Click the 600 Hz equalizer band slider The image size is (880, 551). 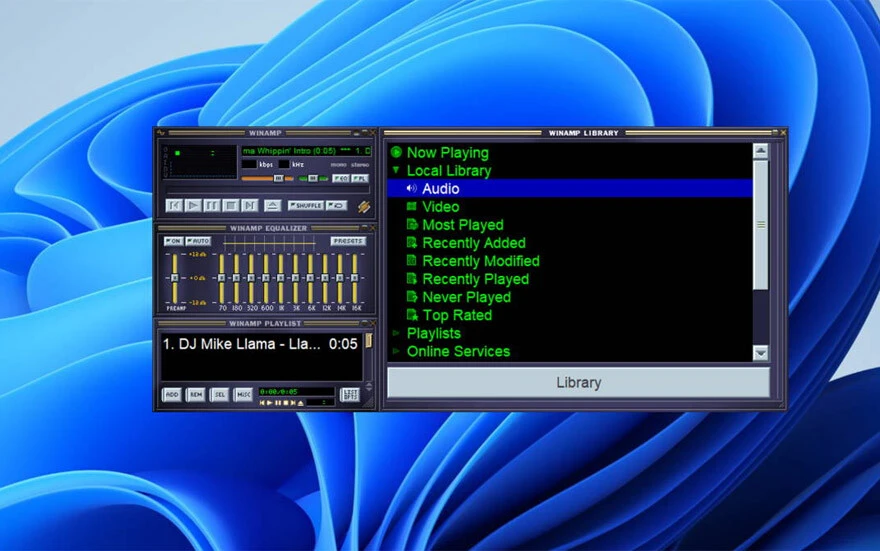point(266,278)
